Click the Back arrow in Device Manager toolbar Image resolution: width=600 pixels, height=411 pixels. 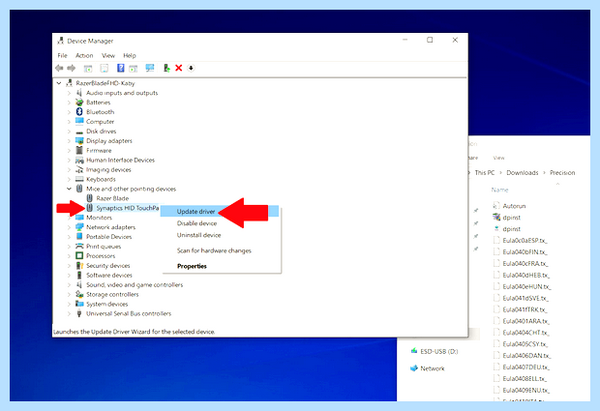pyautogui.click(x=59, y=68)
